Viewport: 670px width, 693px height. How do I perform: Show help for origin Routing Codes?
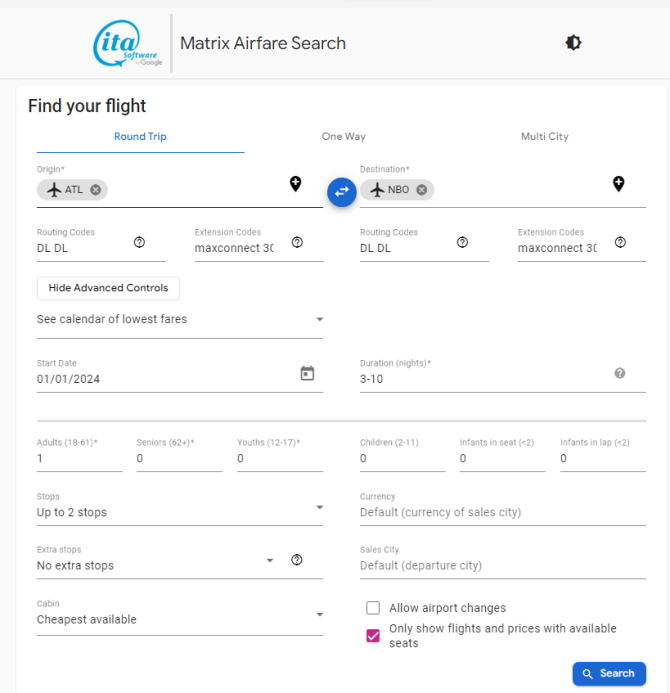(x=139, y=242)
